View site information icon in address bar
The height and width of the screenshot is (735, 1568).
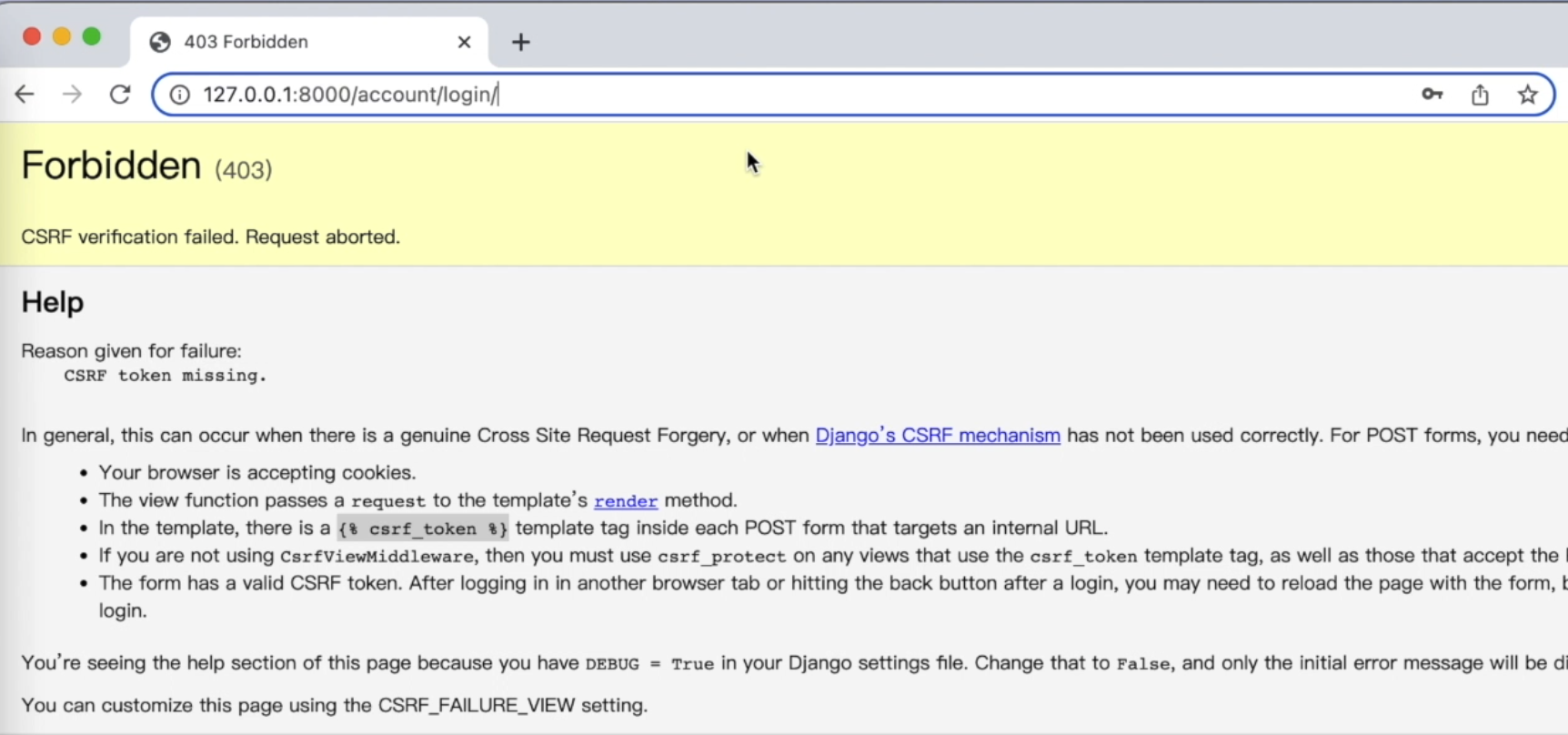tap(180, 95)
